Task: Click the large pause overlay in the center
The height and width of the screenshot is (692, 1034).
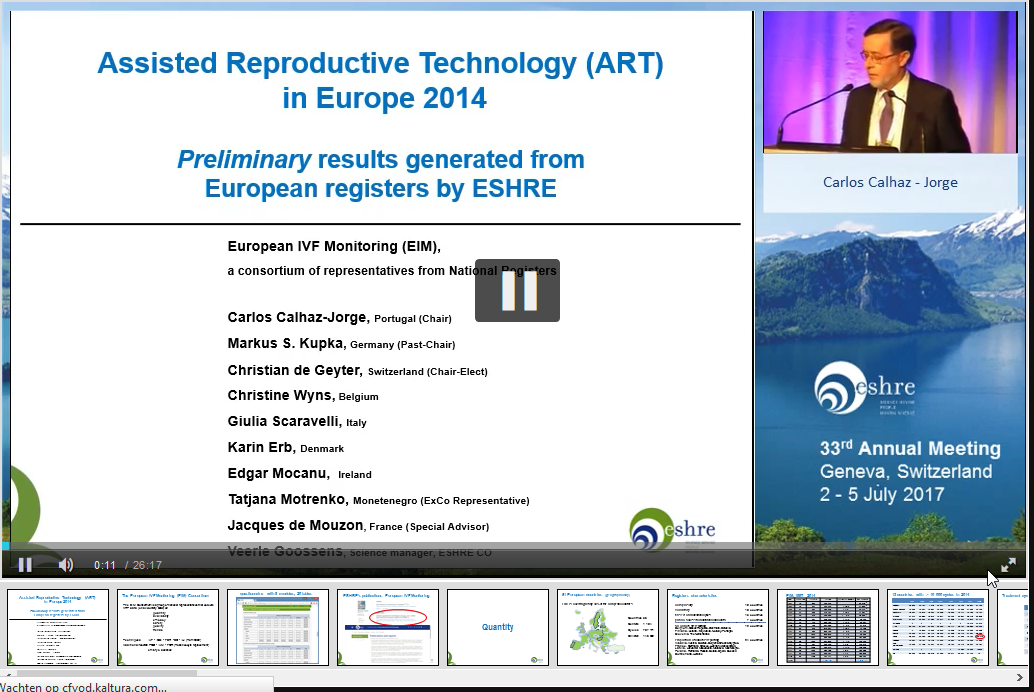Action: (x=517, y=290)
